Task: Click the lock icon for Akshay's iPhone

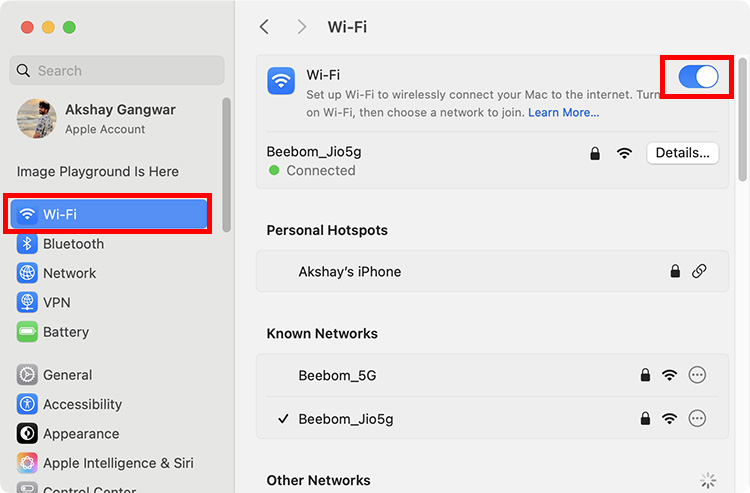Action: coord(675,271)
